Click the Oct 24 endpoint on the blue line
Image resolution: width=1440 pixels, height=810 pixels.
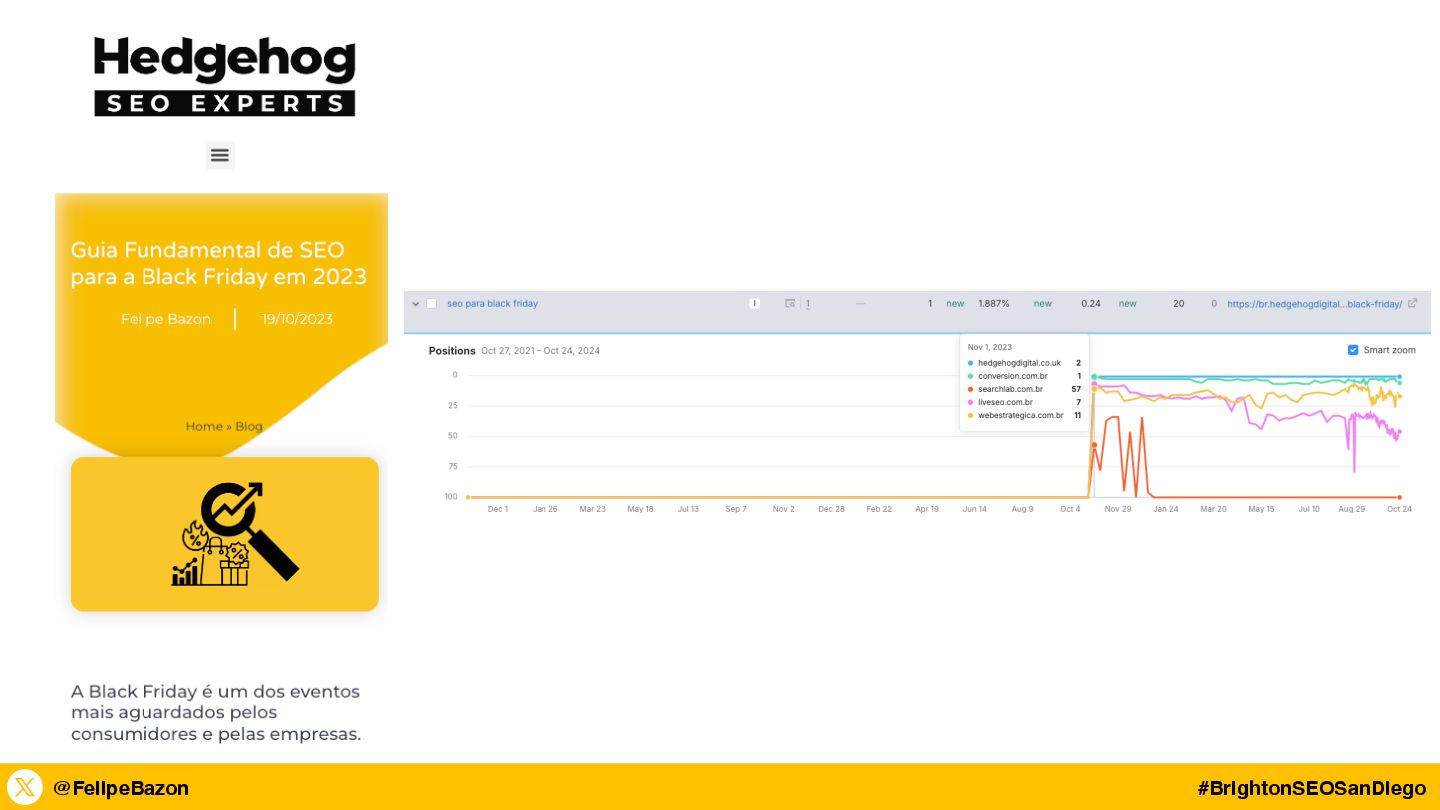click(1399, 377)
